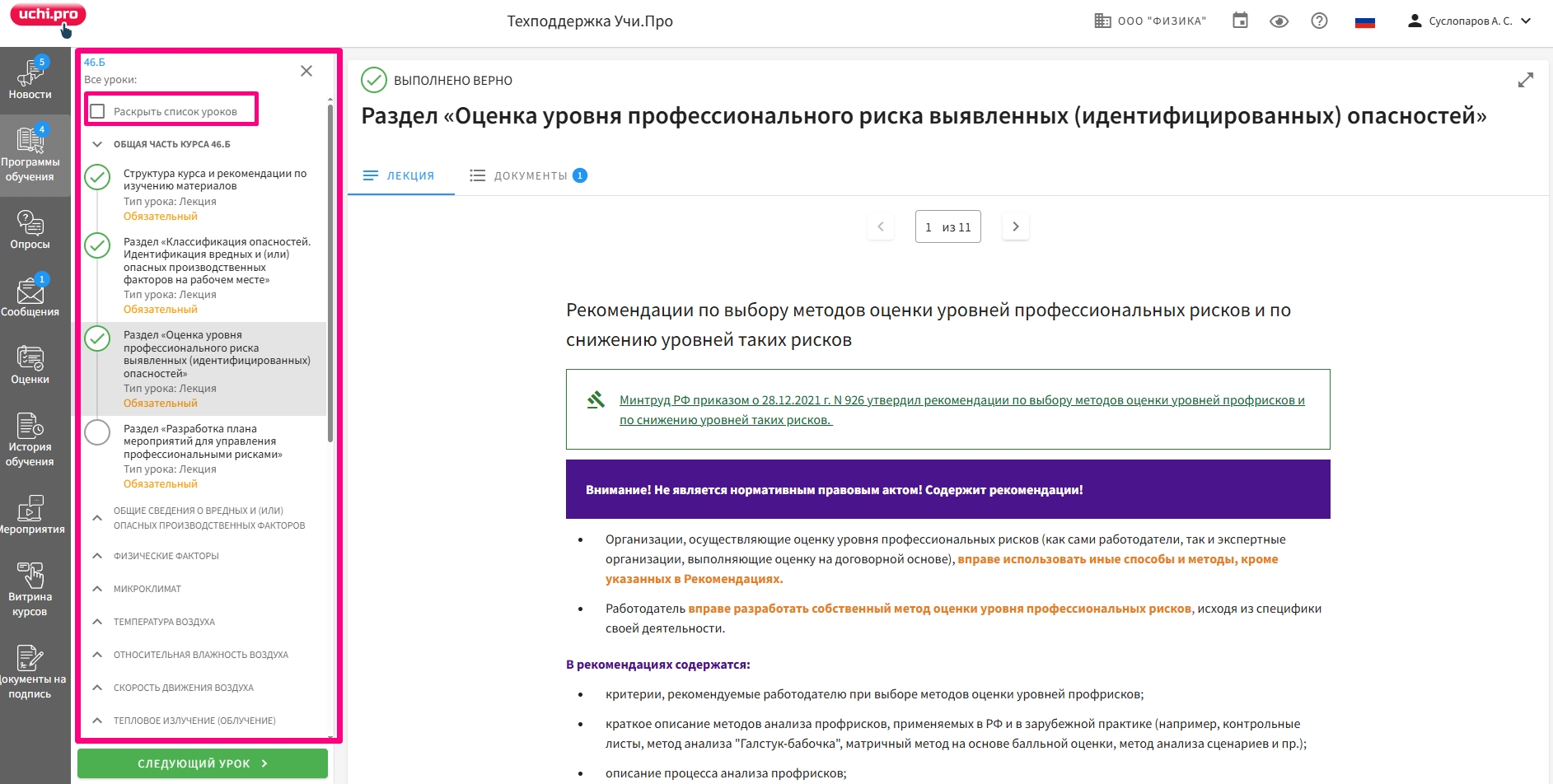Toggle the eye preview icon in the header
1553x784 pixels.
click(x=1279, y=21)
